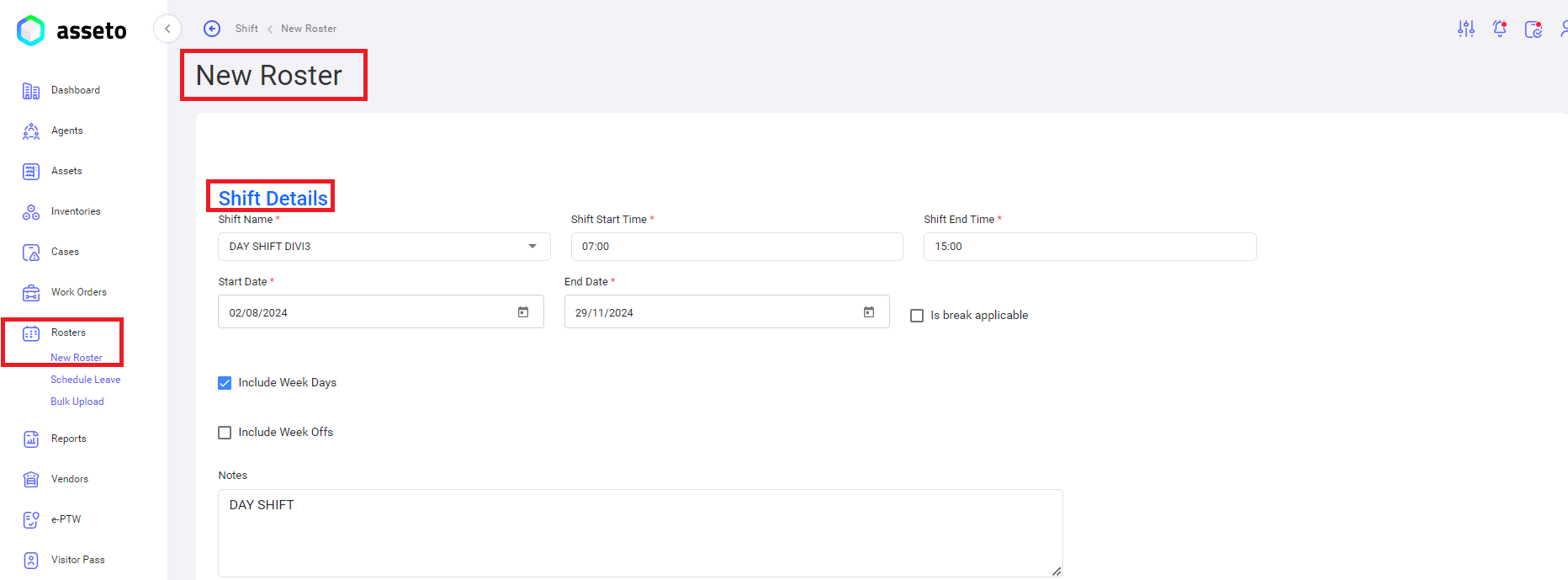
Task: Open the Cases sidebar icon
Action: 31,253
